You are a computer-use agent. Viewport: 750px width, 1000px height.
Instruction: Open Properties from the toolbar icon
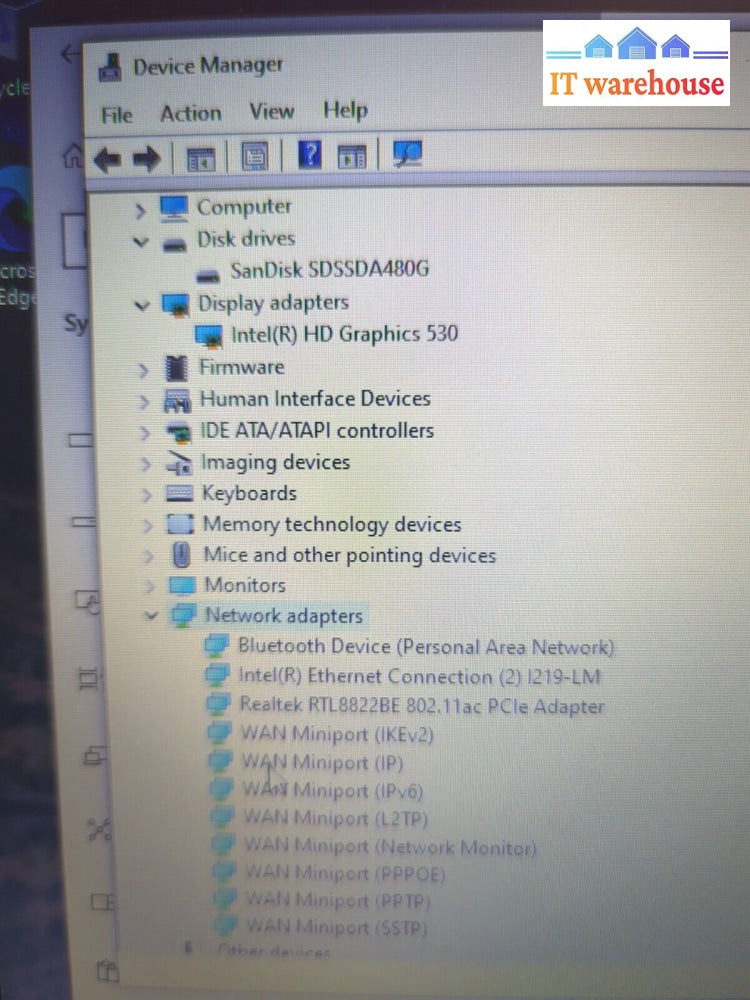(254, 157)
